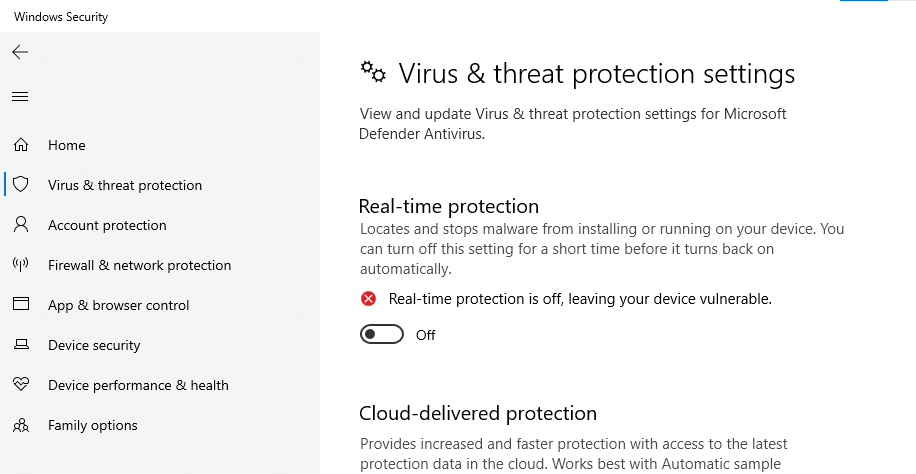Viewport: 916px width, 474px height.
Task: Click the red error status icon
Action: (369, 299)
